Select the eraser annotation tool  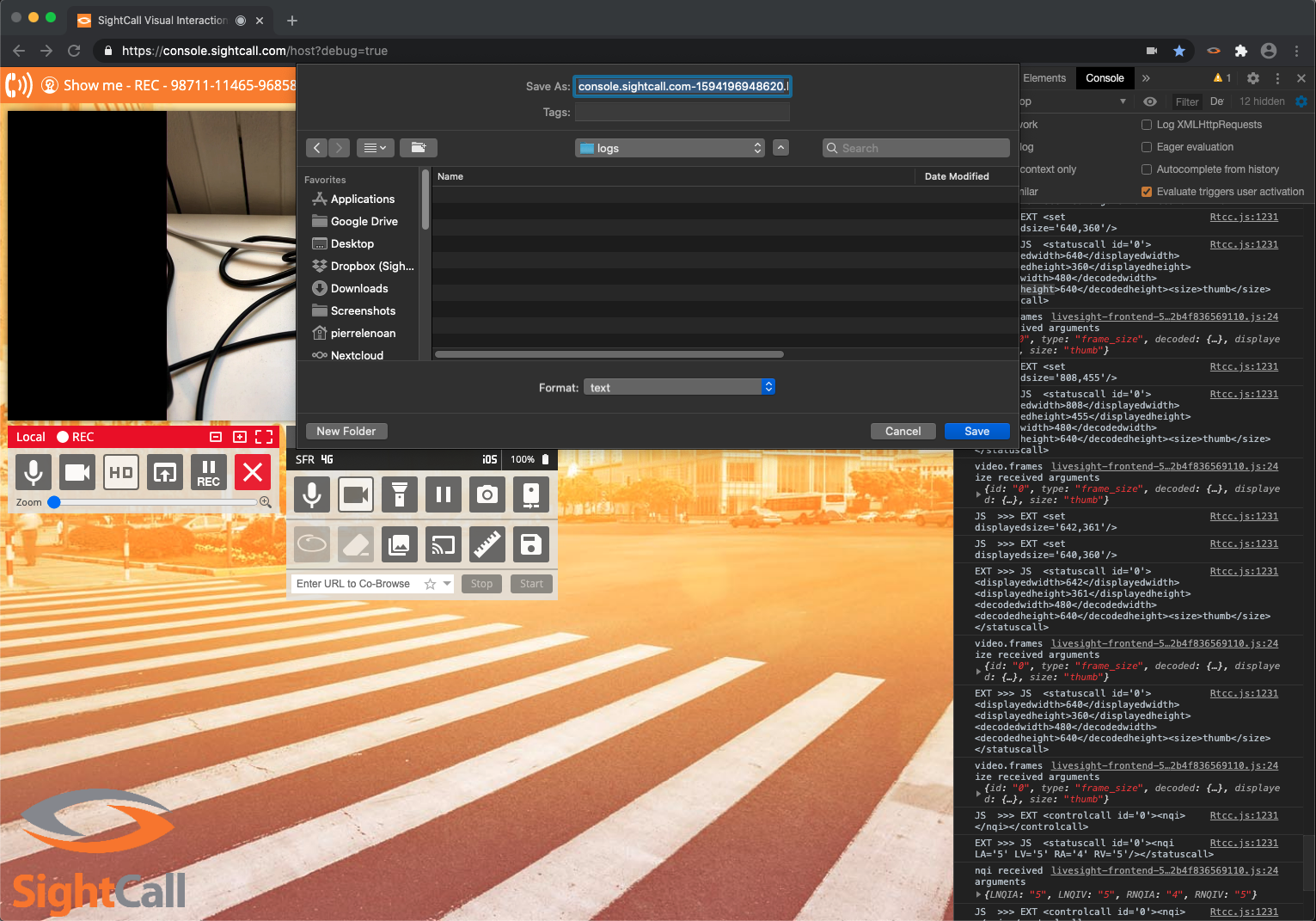coord(356,544)
